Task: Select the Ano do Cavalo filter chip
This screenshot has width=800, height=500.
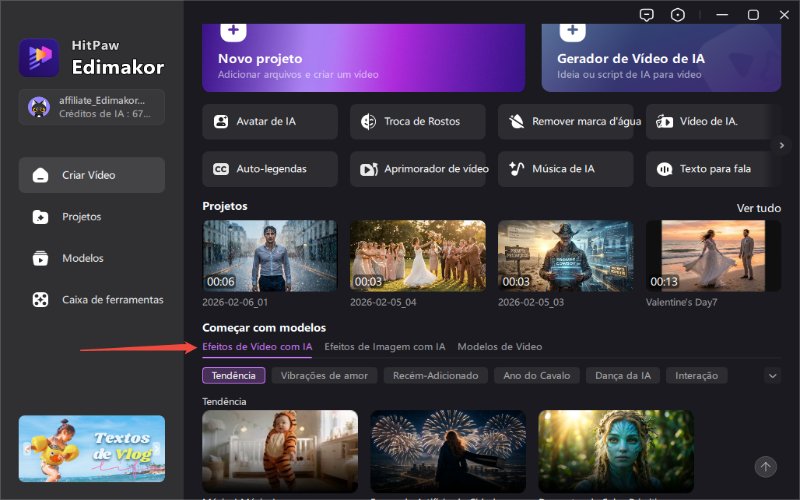Action: click(x=537, y=376)
